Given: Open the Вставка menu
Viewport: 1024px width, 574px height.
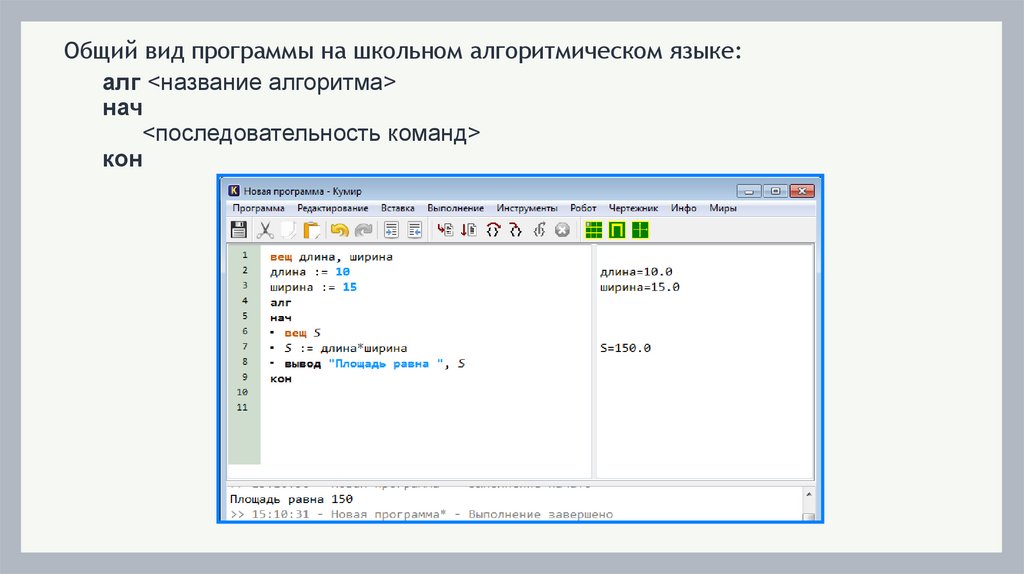Looking at the screenshot, I should tap(398, 208).
